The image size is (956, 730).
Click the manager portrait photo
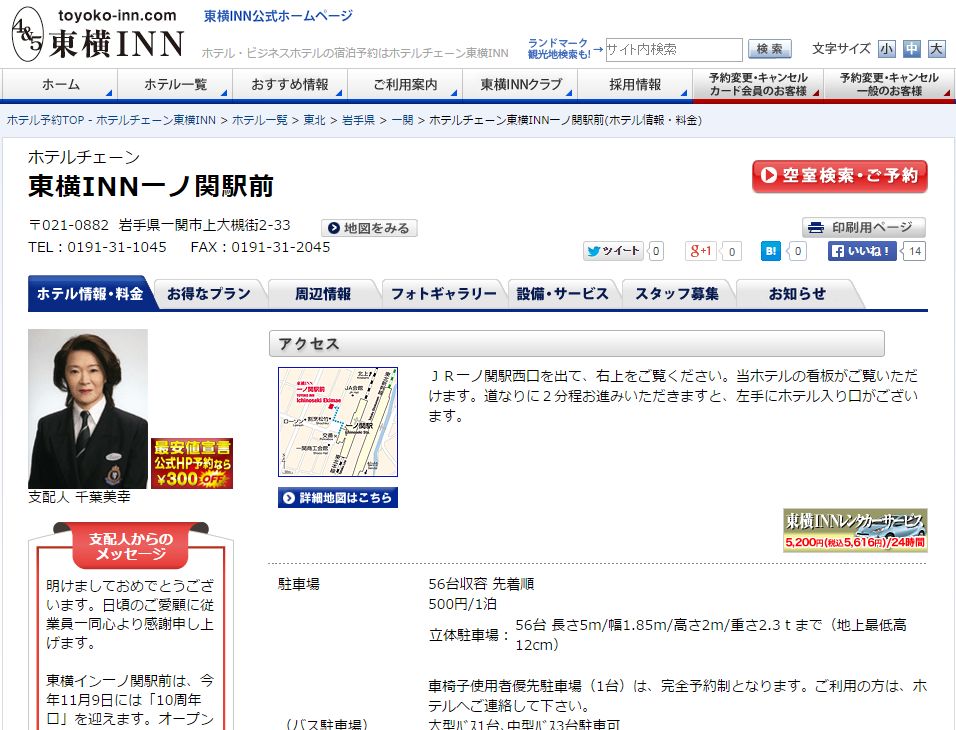88,409
